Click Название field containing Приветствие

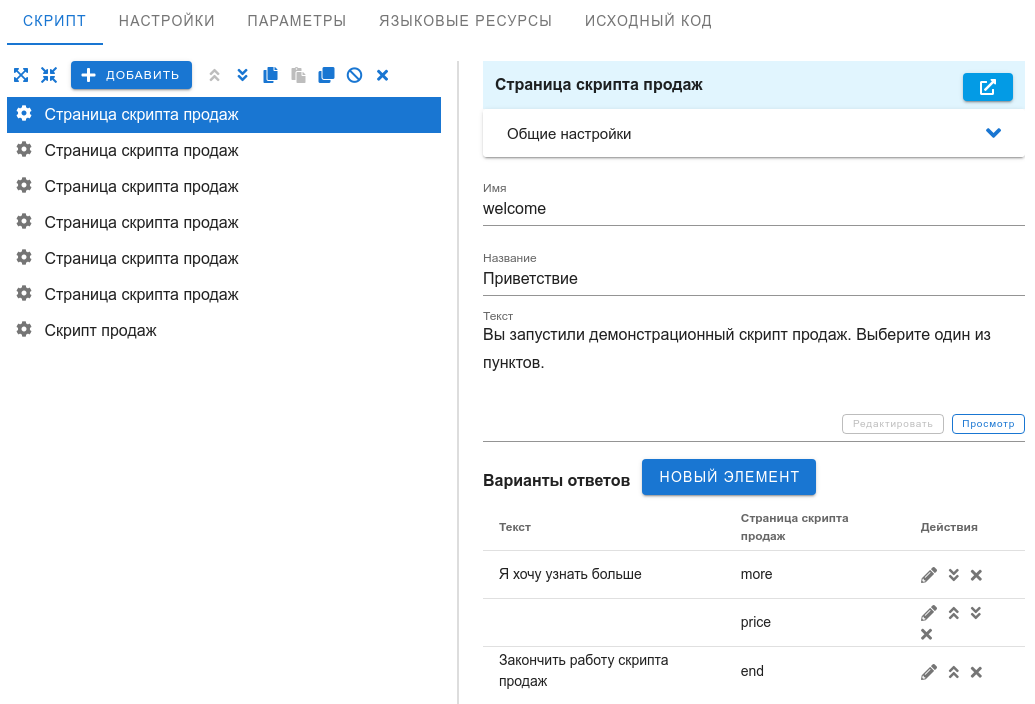pos(753,278)
